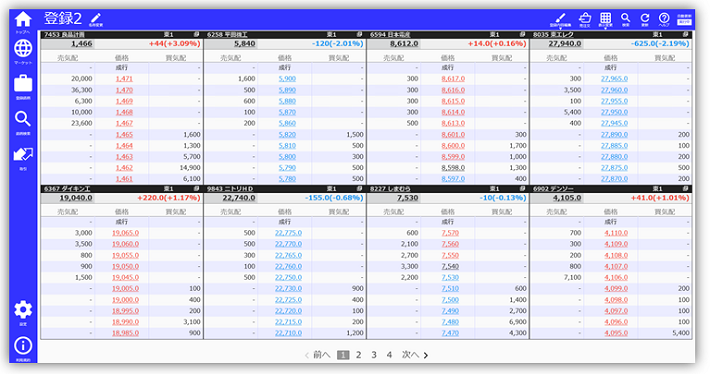Click the top toolbar magnifier search icon

625,19
